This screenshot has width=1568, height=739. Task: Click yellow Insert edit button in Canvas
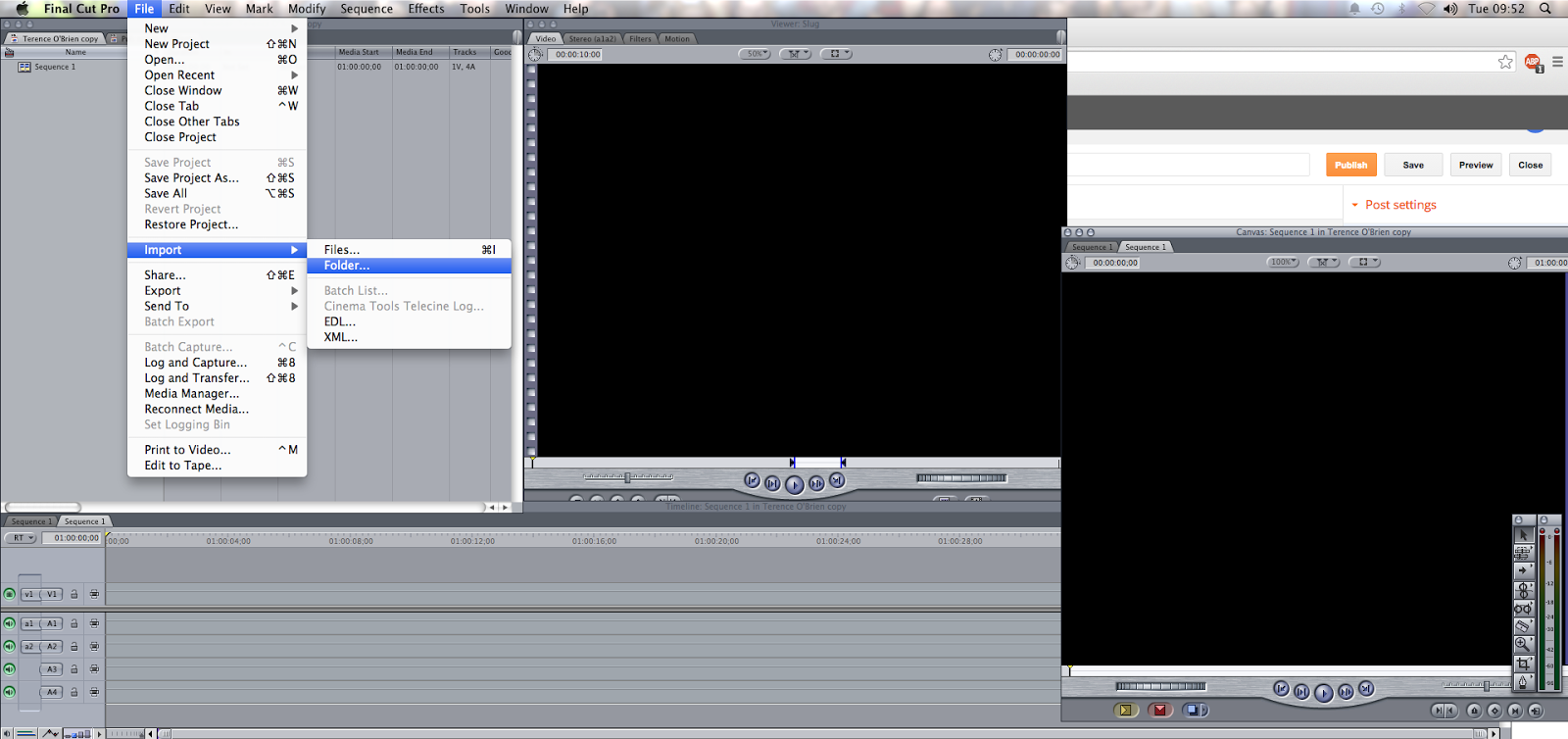(x=1125, y=710)
